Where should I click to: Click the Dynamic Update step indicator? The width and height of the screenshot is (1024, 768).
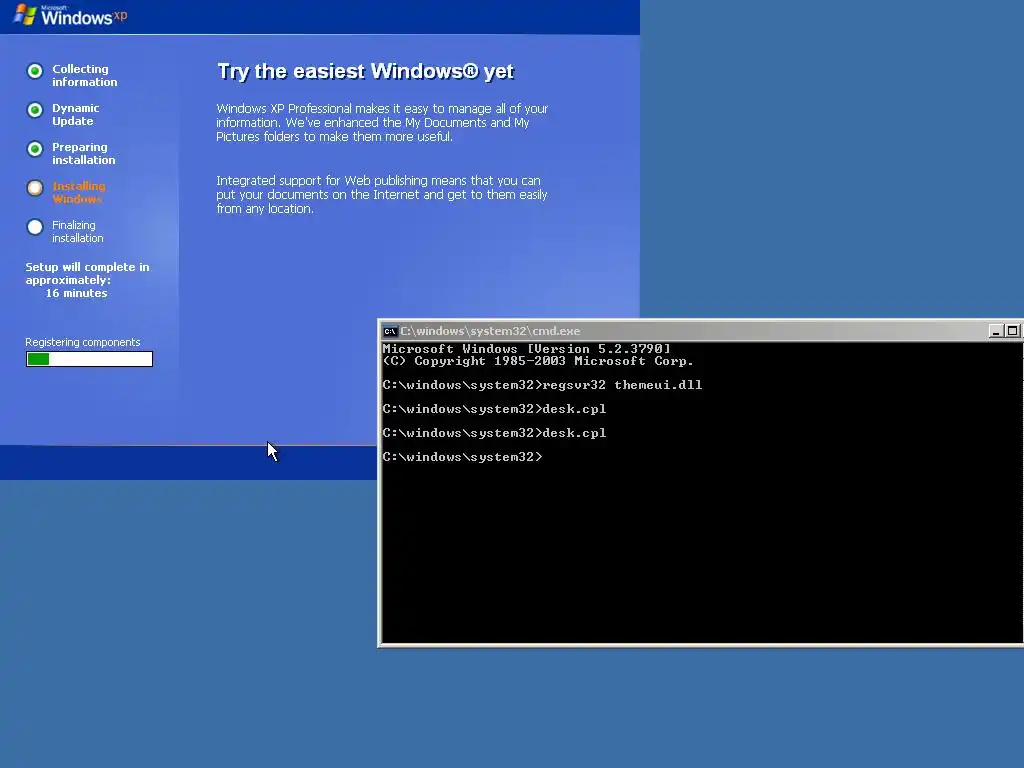point(35,110)
